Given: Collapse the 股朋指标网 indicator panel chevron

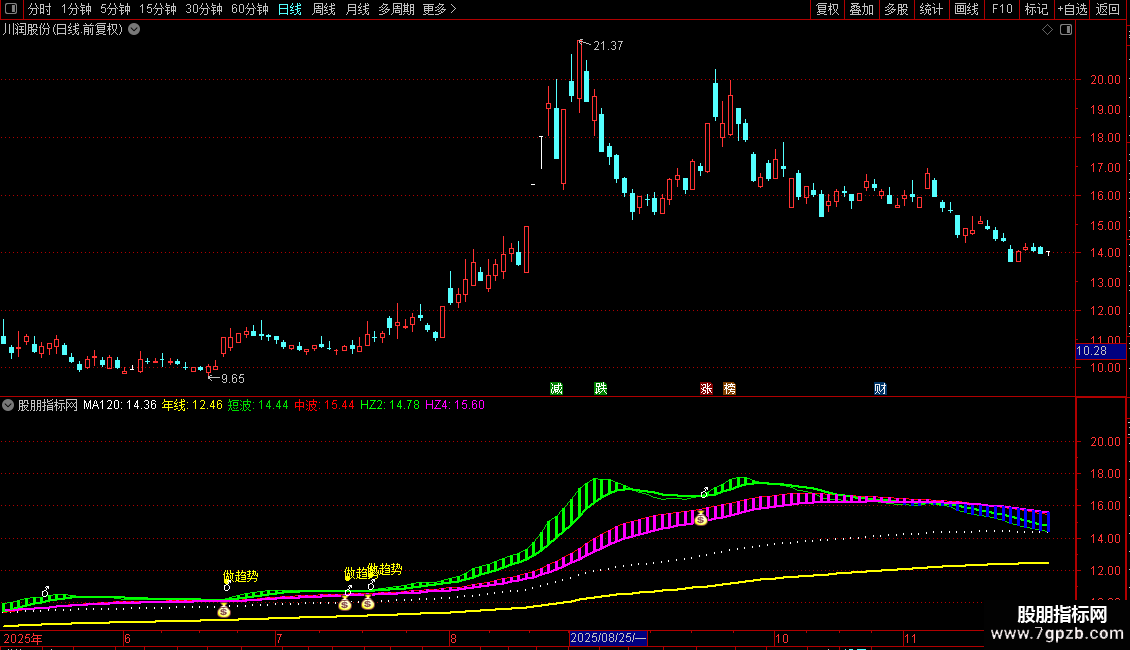Looking at the screenshot, I should (x=8, y=405).
